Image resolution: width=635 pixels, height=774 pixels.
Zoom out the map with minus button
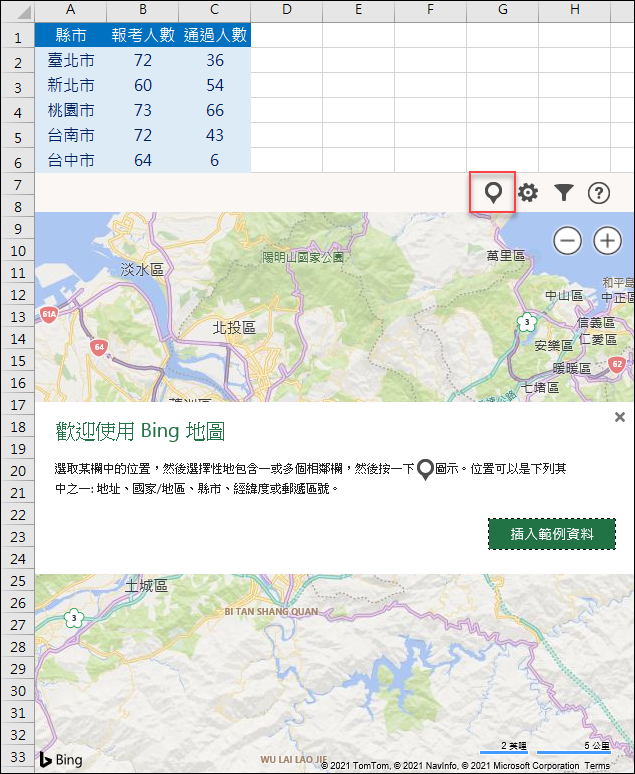pyautogui.click(x=567, y=240)
